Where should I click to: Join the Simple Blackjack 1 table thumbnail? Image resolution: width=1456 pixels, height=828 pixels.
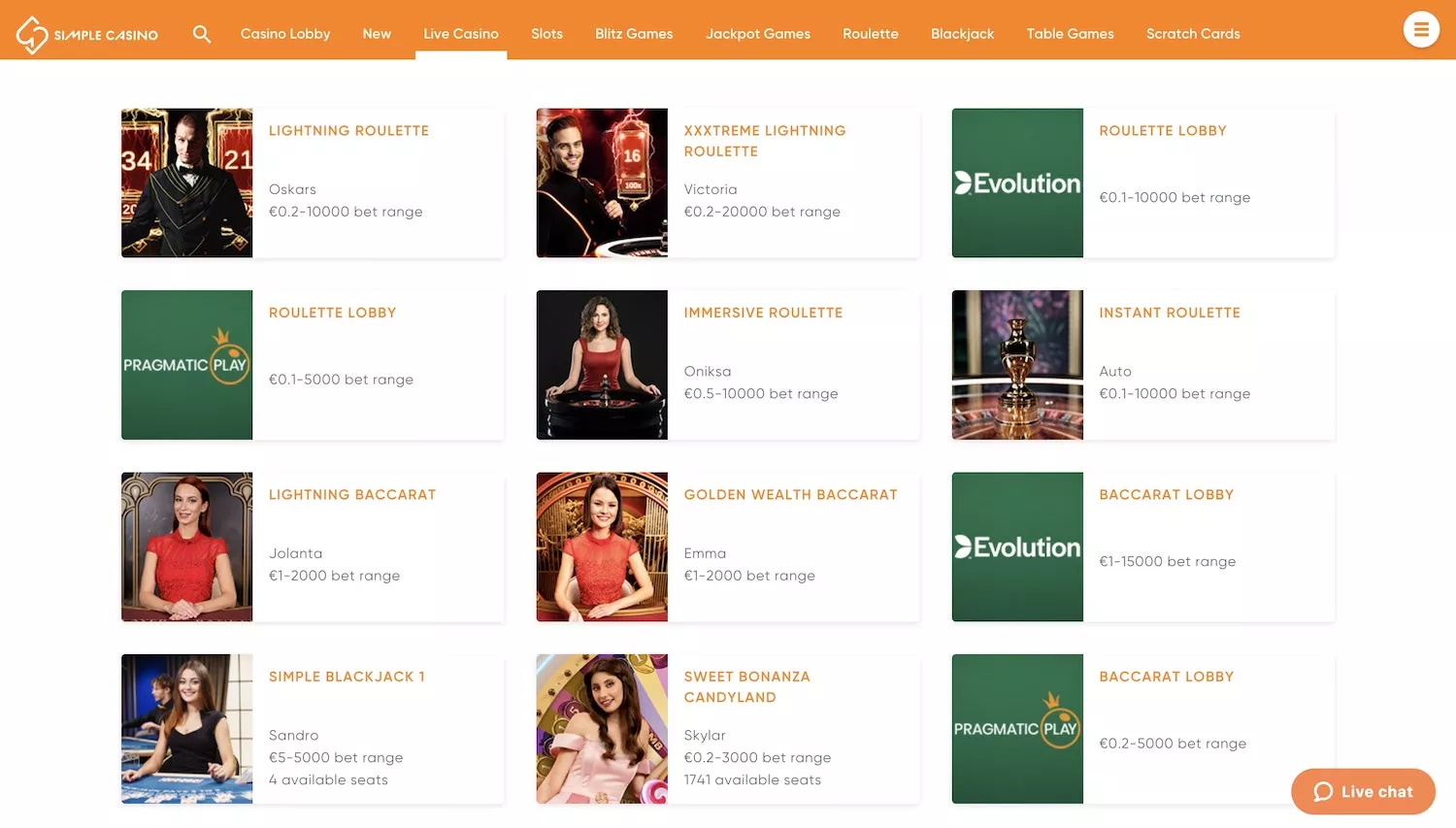point(186,729)
